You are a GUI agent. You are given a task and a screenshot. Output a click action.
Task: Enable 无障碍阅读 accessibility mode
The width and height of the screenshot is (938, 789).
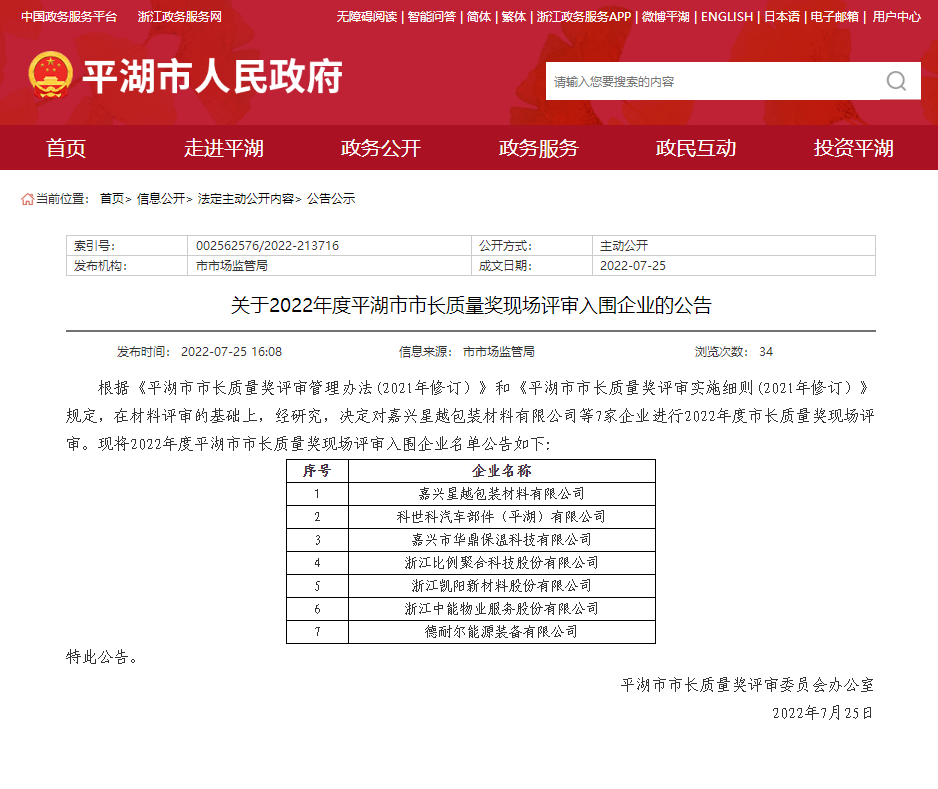tap(366, 17)
